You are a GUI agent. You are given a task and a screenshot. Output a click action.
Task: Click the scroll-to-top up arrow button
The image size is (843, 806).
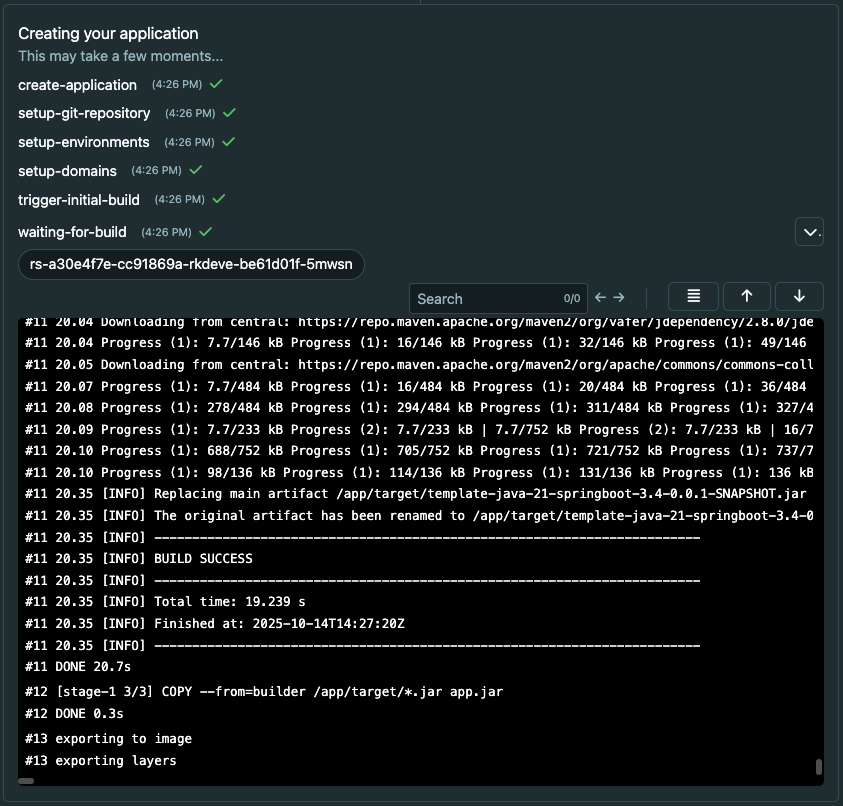746,297
